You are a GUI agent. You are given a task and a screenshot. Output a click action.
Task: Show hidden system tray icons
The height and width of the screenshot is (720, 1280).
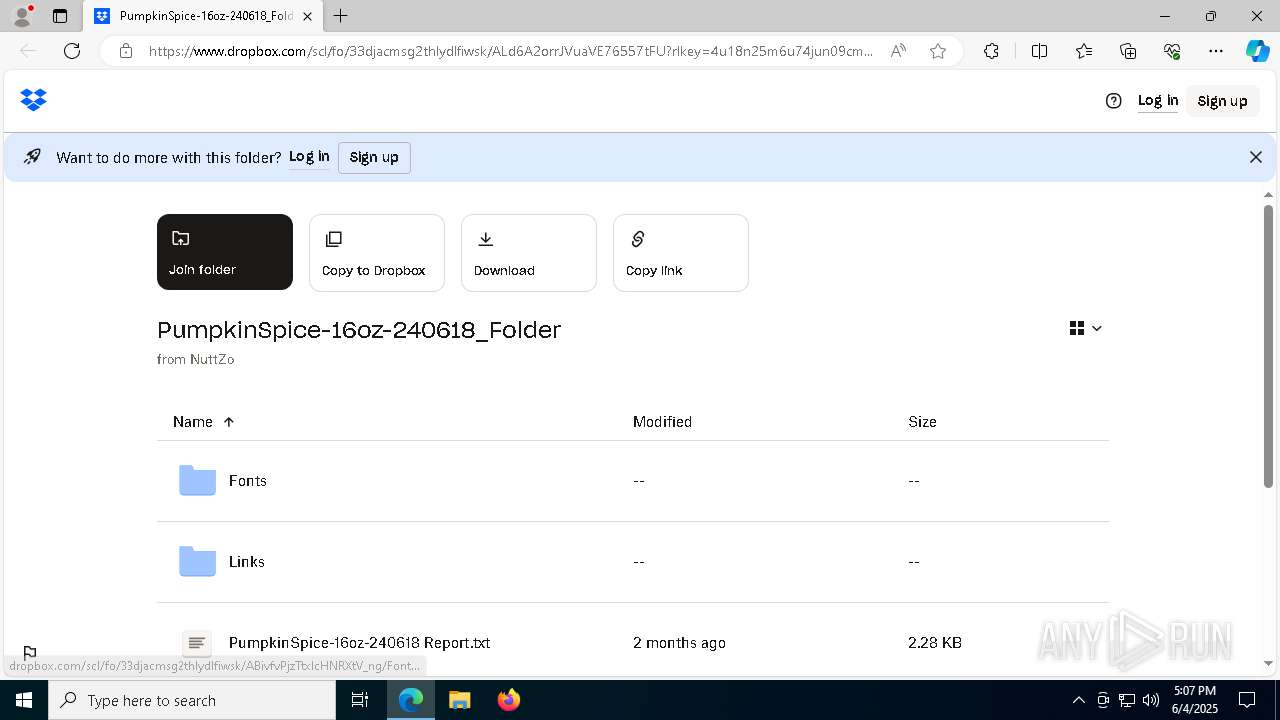[1078, 700]
